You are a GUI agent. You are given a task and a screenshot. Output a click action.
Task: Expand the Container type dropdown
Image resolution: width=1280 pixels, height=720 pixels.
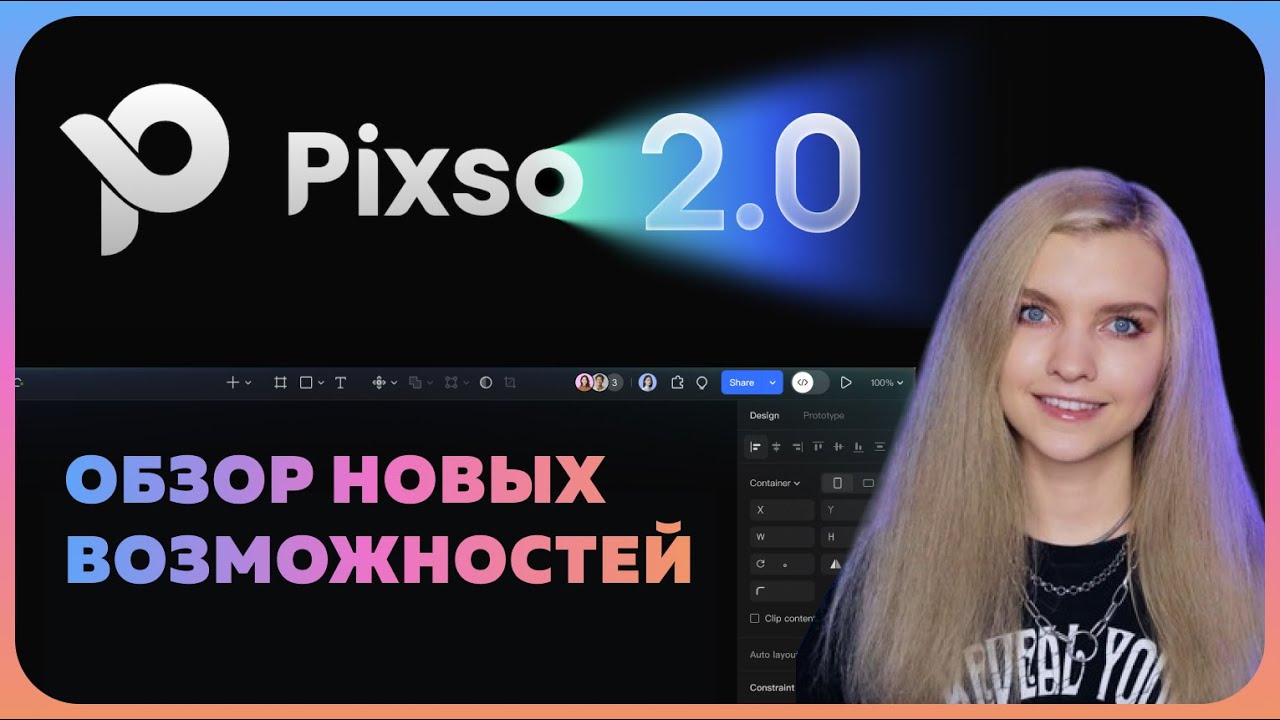[775, 483]
